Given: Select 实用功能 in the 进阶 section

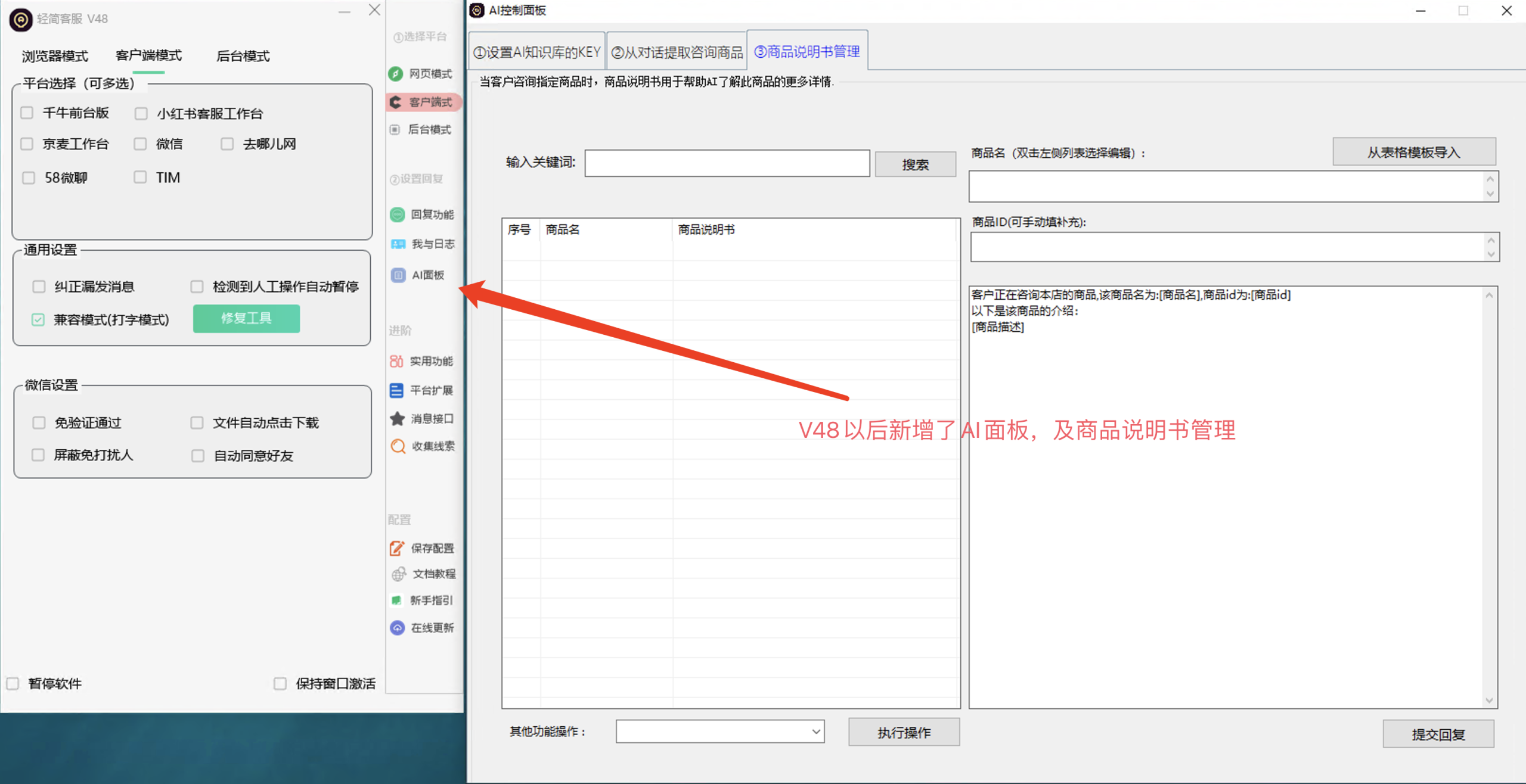Looking at the screenshot, I should pyautogui.click(x=430, y=360).
